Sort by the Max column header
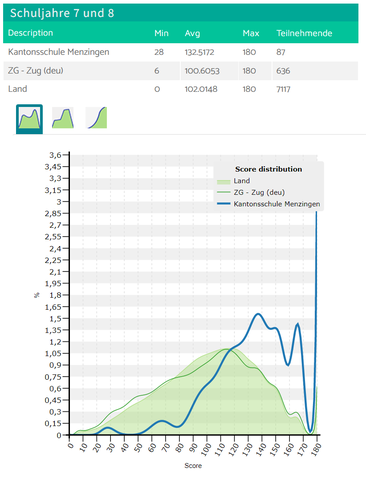The image size is (366, 480). 251,33
